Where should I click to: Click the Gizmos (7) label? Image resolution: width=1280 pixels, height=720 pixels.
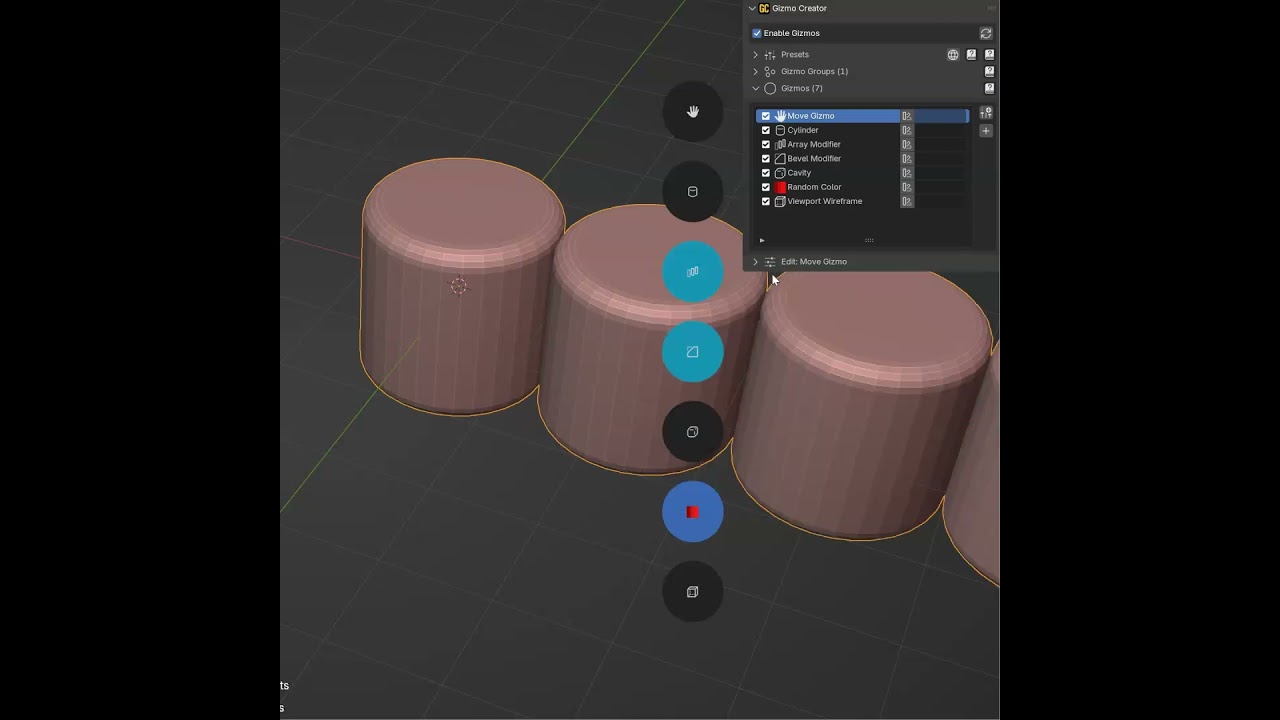tap(802, 88)
